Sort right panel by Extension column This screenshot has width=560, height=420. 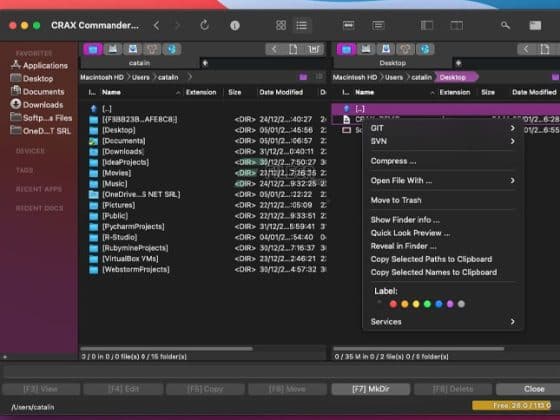pyautogui.click(x=455, y=92)
